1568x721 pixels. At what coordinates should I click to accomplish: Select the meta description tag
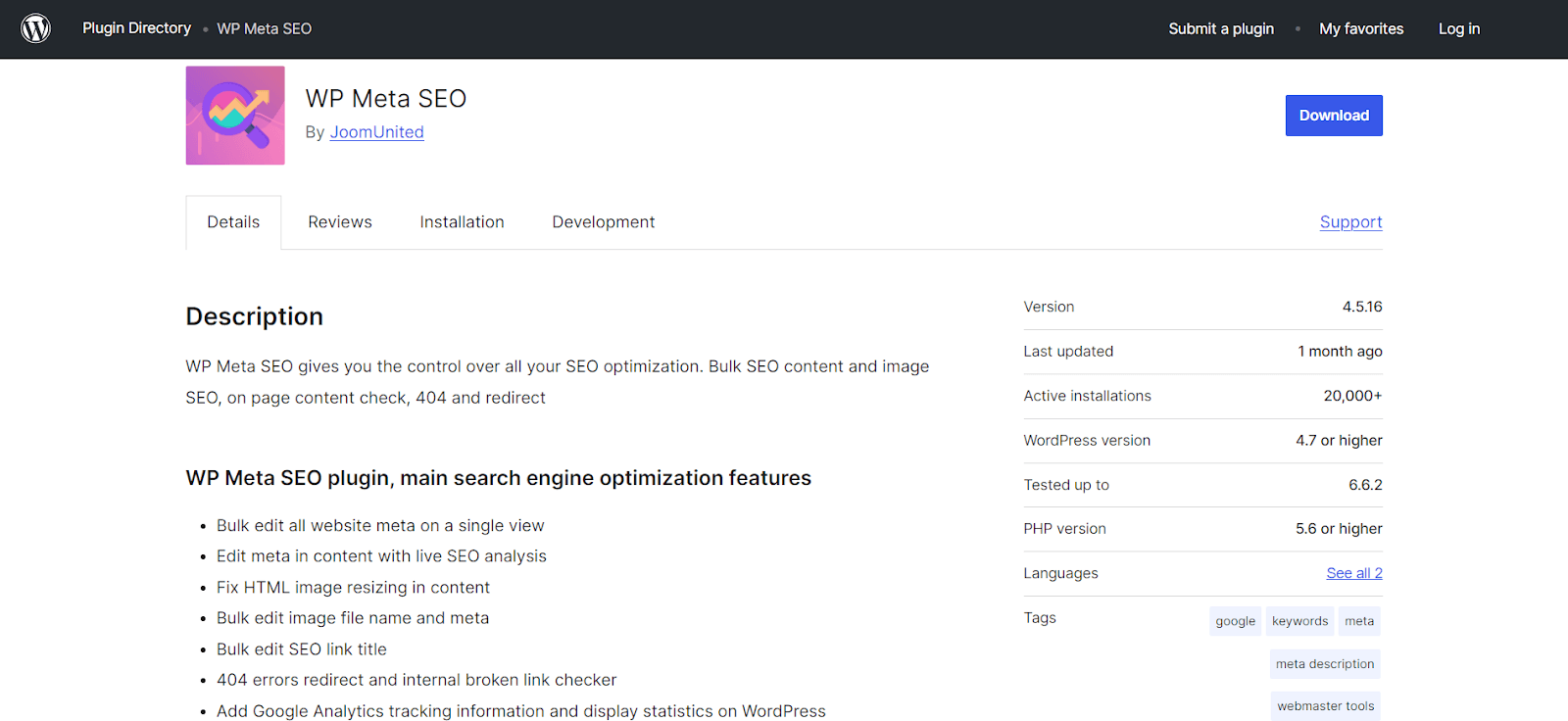[x=1325, y=664]
